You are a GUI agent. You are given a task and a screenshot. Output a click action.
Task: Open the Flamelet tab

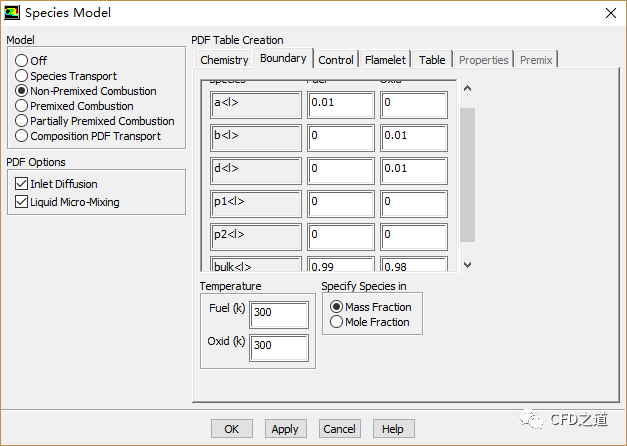tap(385, 60)
